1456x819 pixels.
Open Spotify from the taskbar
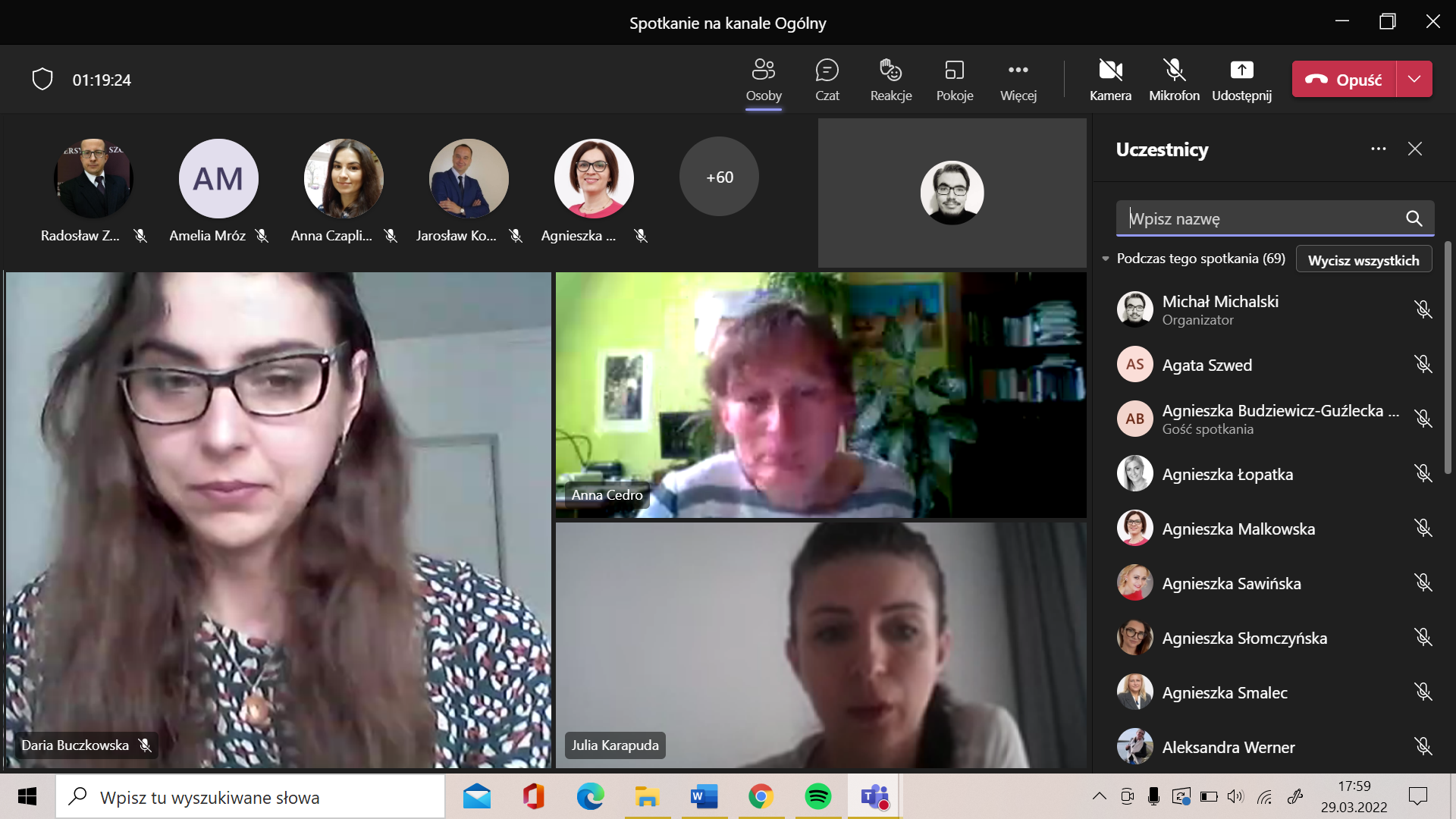(x=817, y=796)
